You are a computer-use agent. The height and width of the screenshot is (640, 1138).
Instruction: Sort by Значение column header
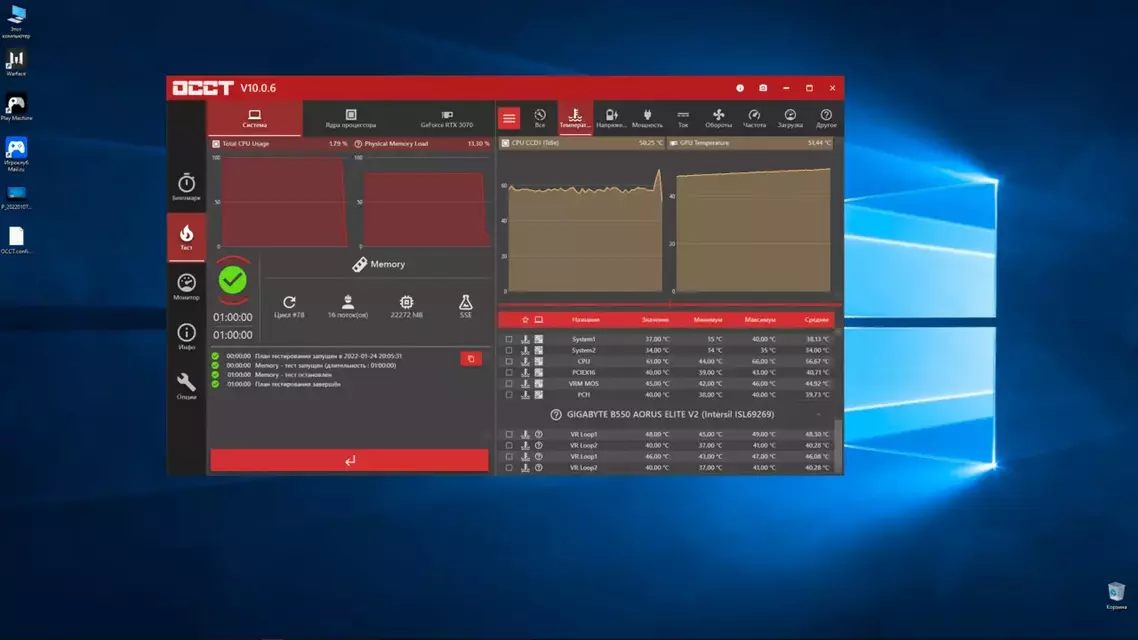(655, 319)
